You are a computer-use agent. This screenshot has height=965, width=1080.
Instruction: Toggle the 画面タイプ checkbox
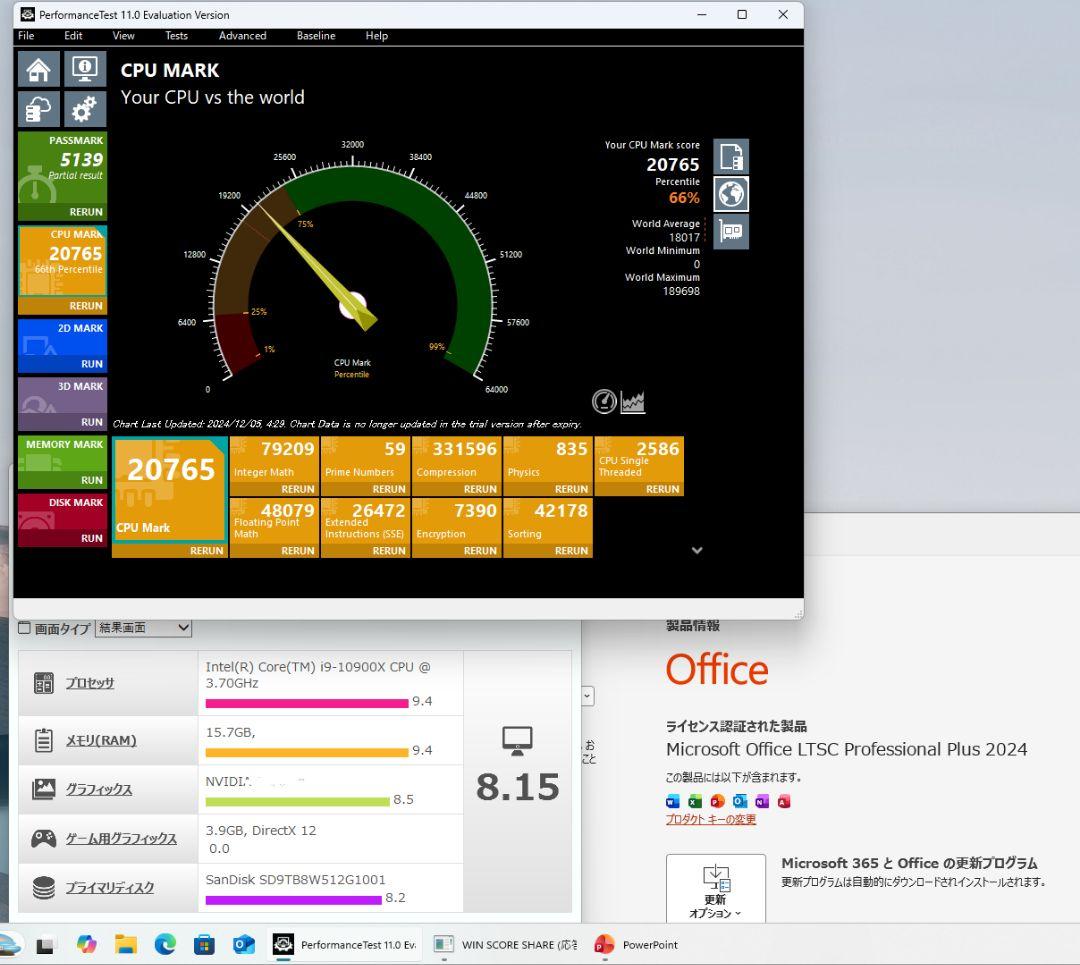[24, 627]
